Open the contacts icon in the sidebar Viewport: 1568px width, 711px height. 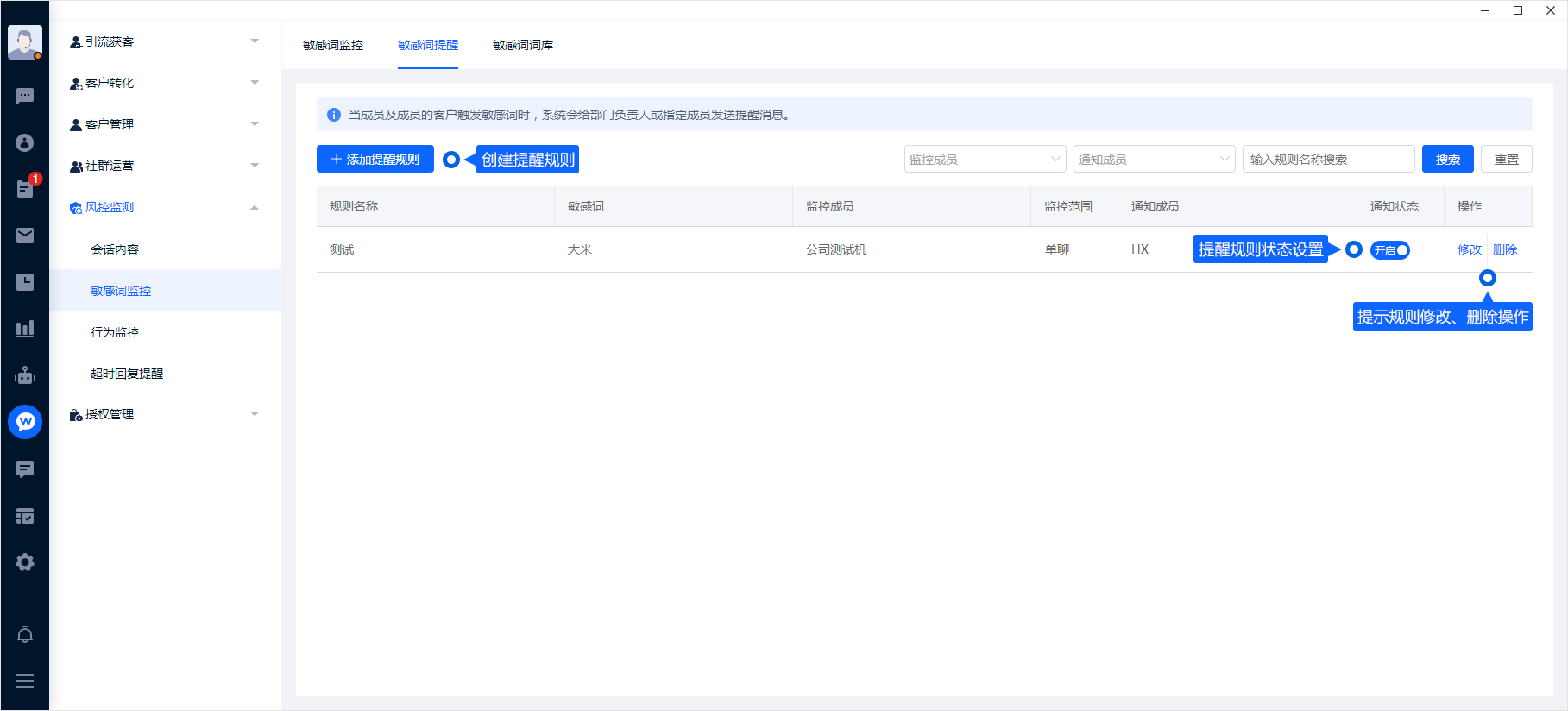(25, 142)
